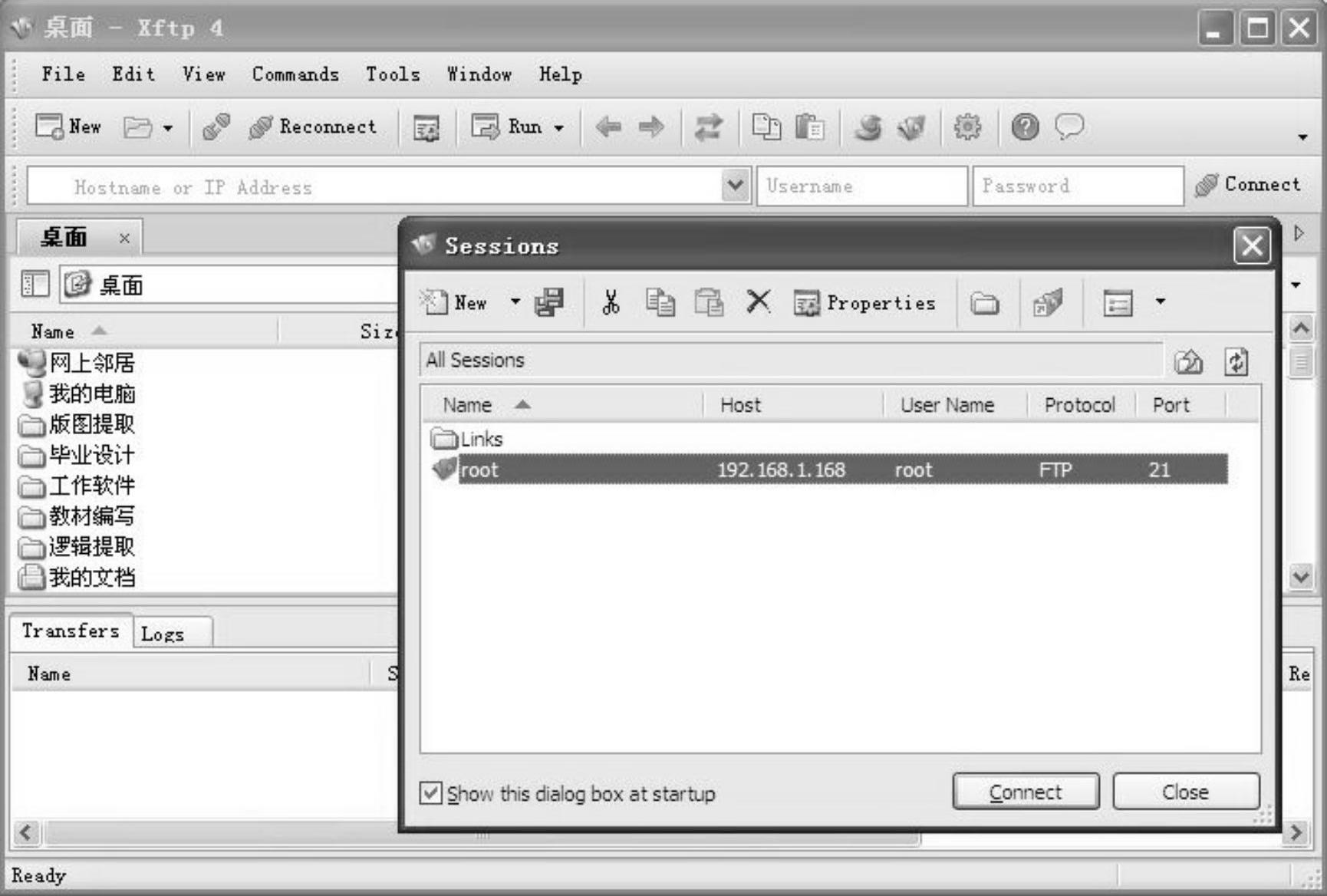Click the paste icon in Sessions dialog
Image resolution: width=1327 pixels, height=896 pixels.
click(709, 302)
